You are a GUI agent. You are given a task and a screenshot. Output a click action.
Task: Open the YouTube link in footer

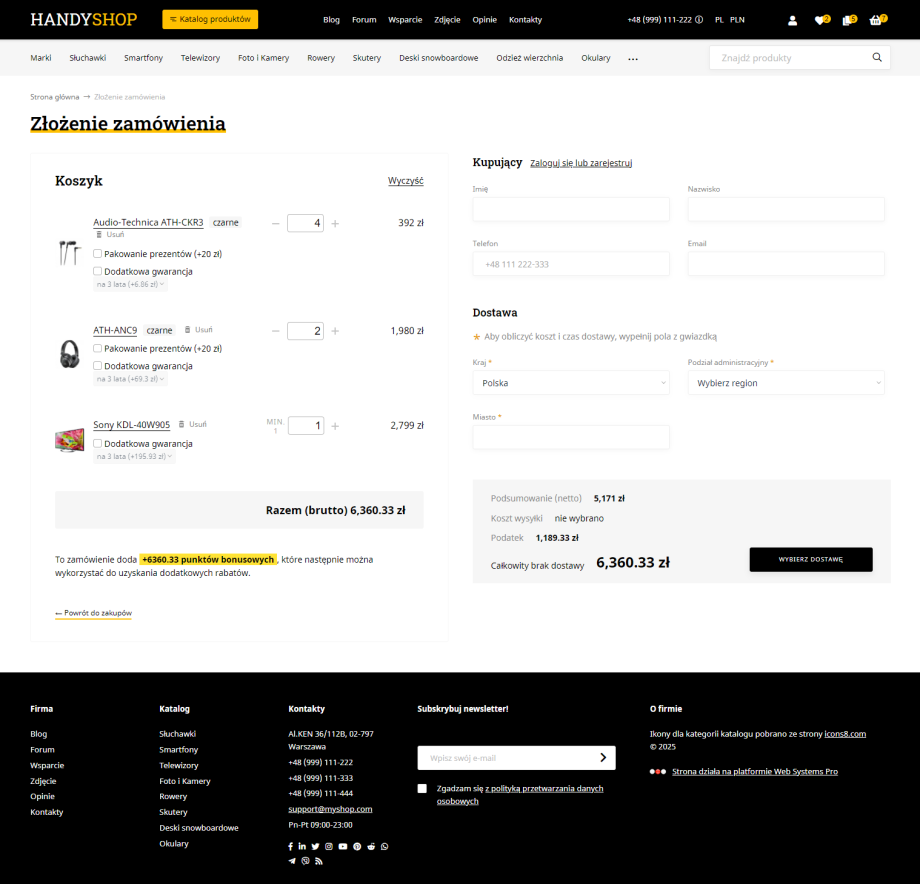tap(343, 846)
